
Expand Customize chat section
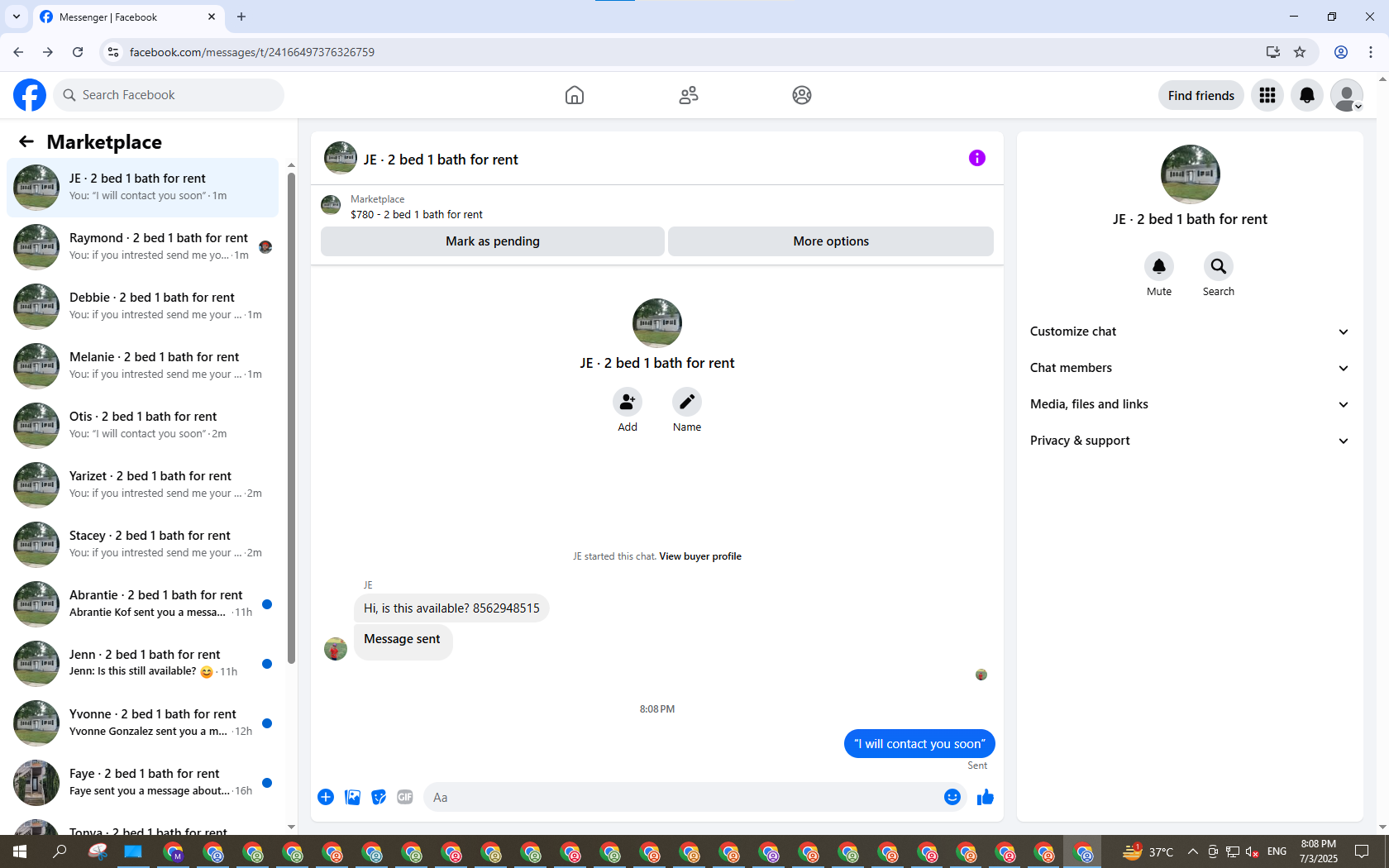pyautogui.click(x=1190, y=331)
